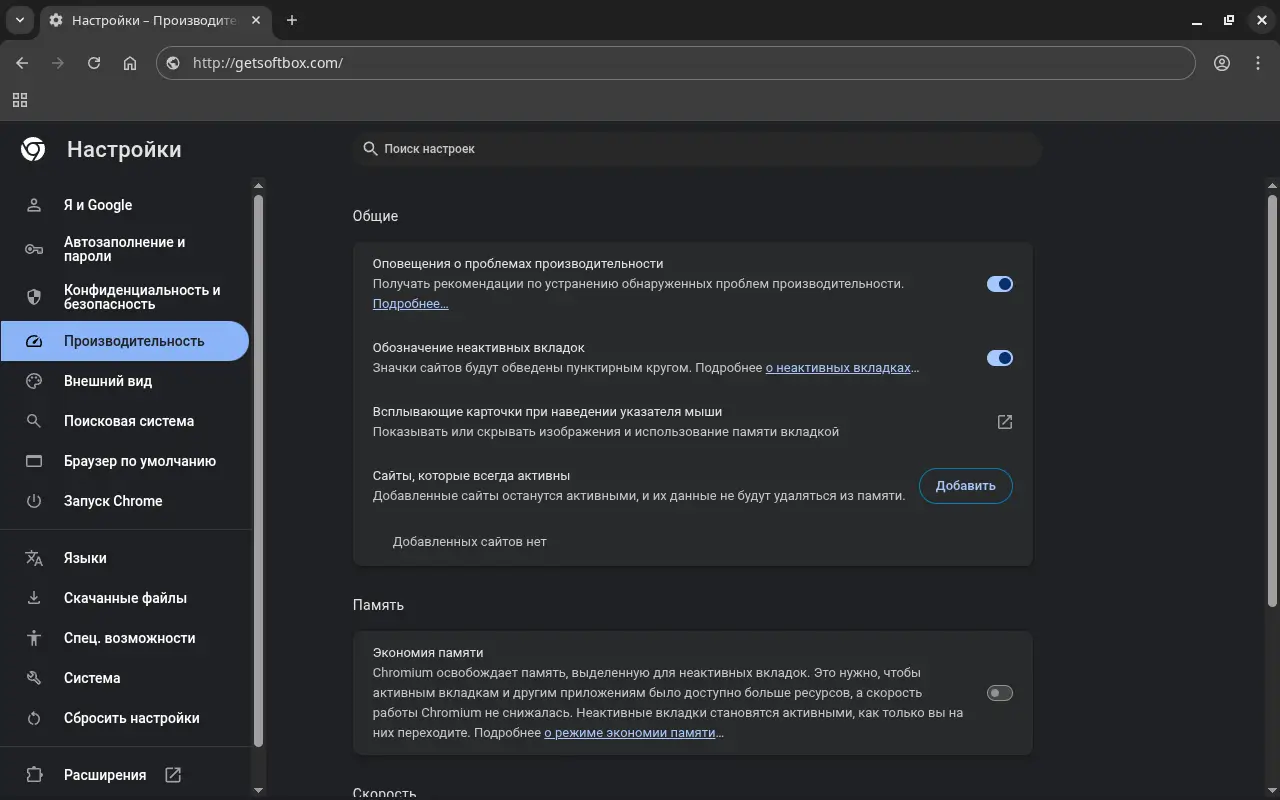Screen dimensions: 1280x800
Task: Open Chrome three-dot menu
Action: (1258, 63)
